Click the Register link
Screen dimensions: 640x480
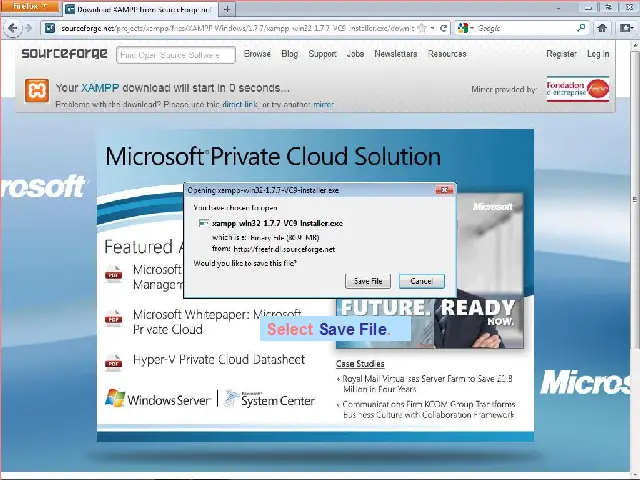click(561, 54)
